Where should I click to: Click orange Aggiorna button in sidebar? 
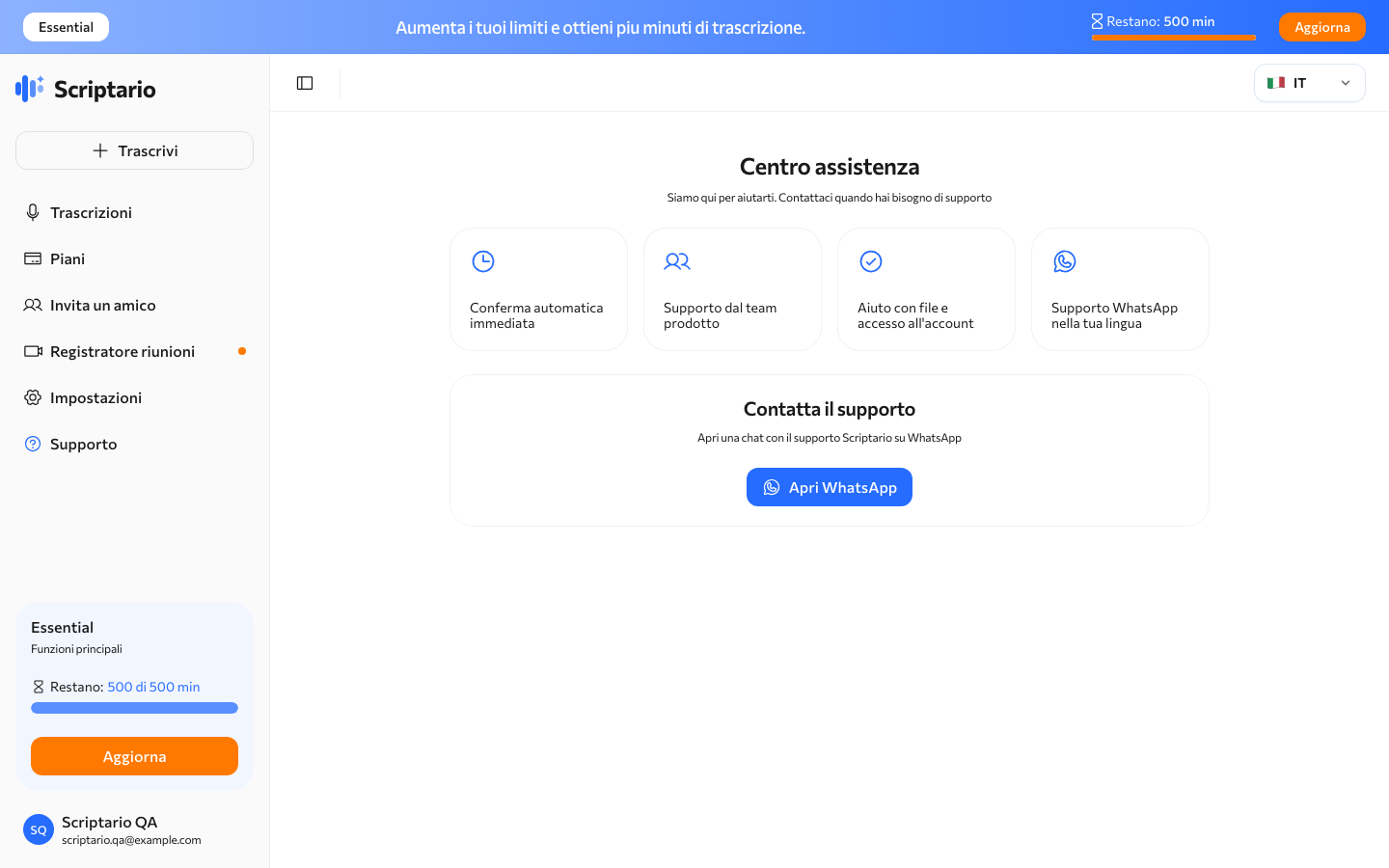pyautogui.click(x=135, y=756)
